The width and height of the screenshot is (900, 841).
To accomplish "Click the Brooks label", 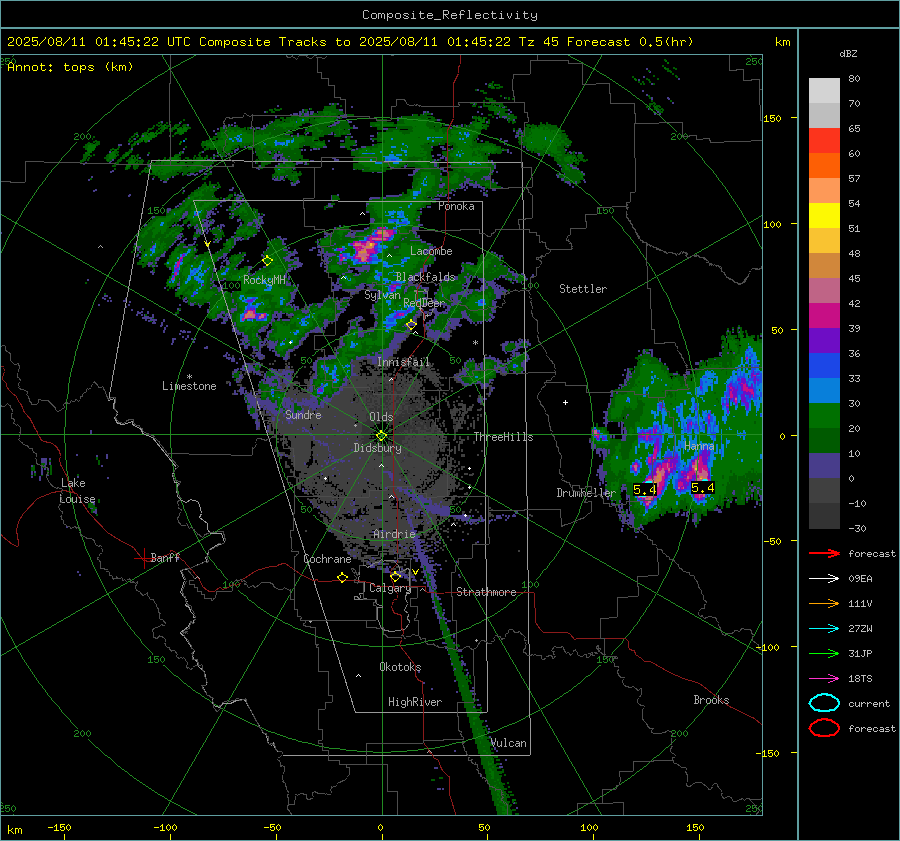I will pos(711,700).
